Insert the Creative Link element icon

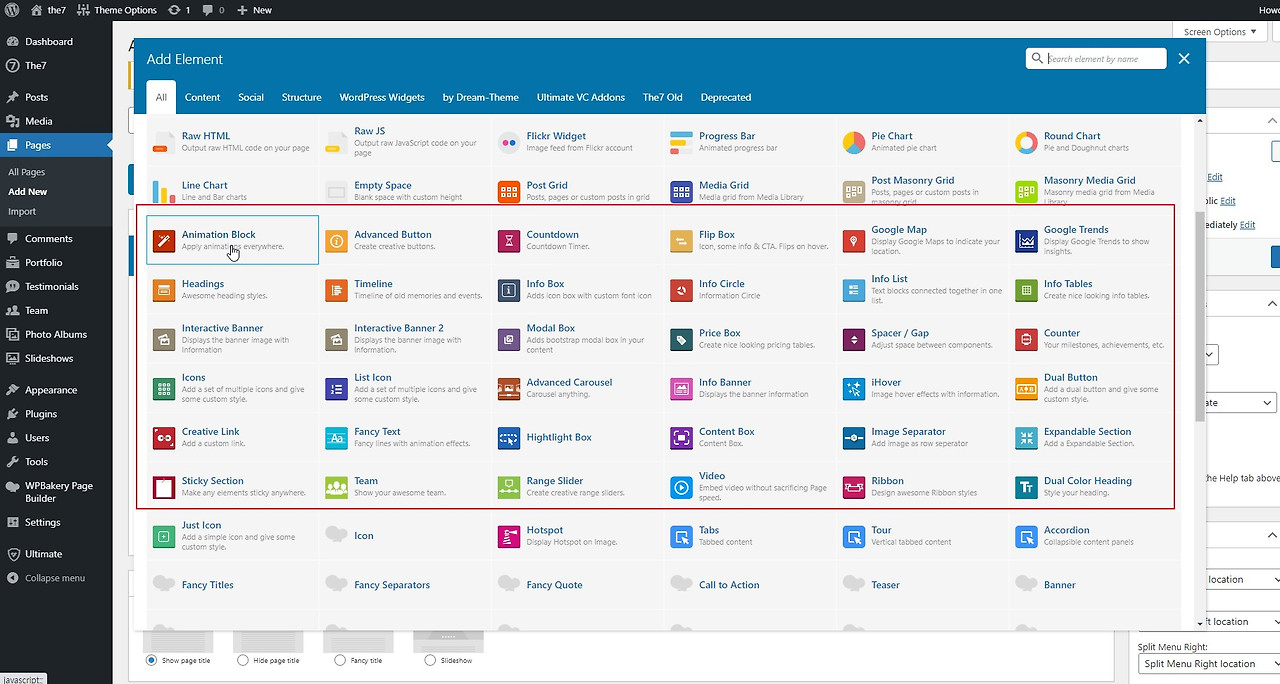pyautogui.click(x=164, y=438)
